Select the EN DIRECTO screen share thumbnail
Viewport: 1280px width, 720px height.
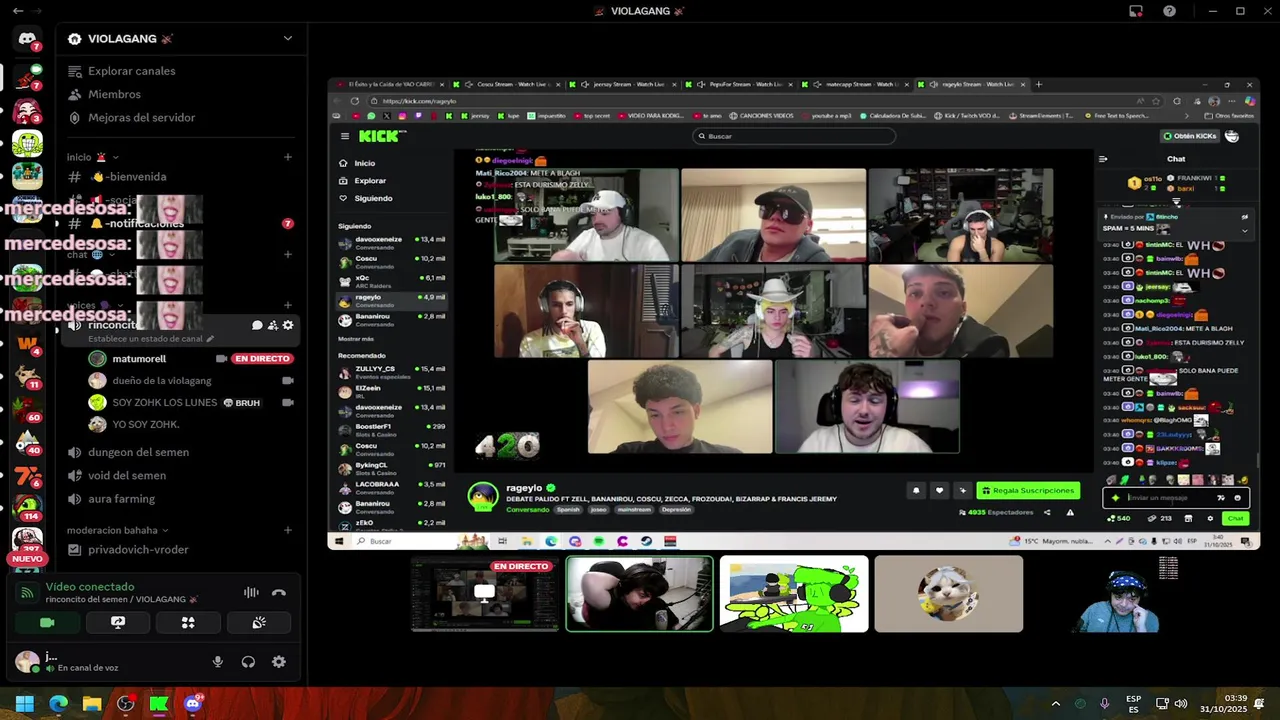pos(485,594)
